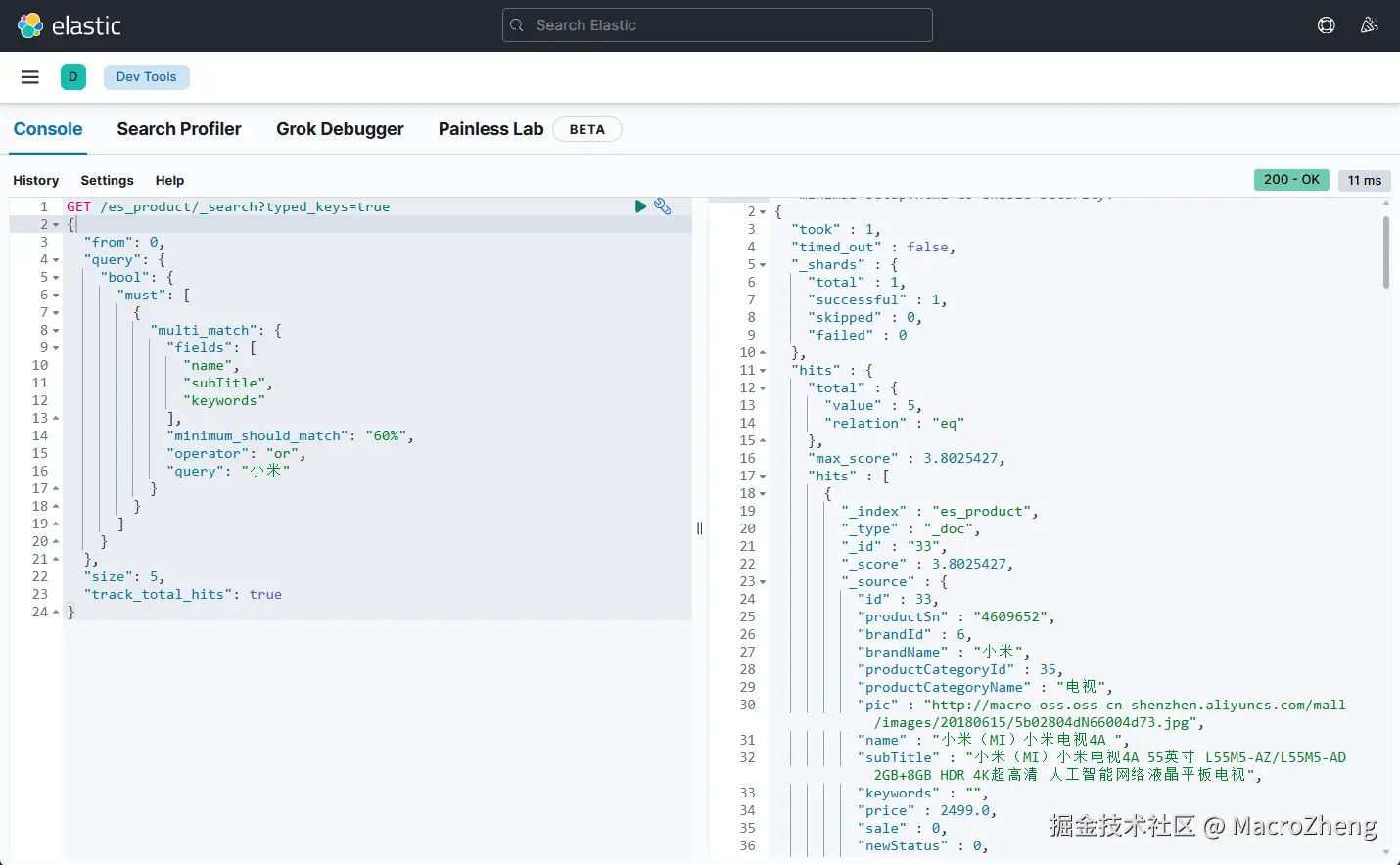Collapse request editor fold at line 2
This screenshot has height=865, width=1400.
56,225
